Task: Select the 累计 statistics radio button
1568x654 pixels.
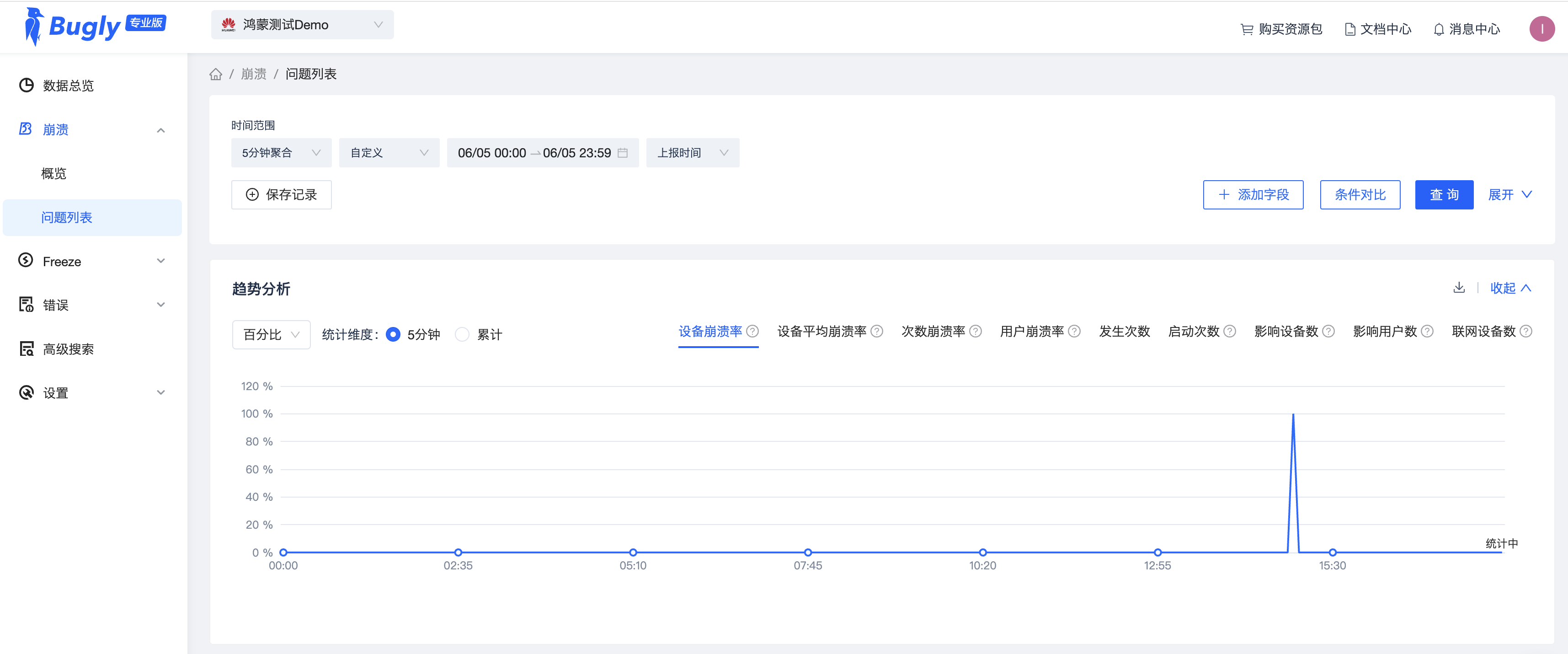Action: (x=462, y=334)
